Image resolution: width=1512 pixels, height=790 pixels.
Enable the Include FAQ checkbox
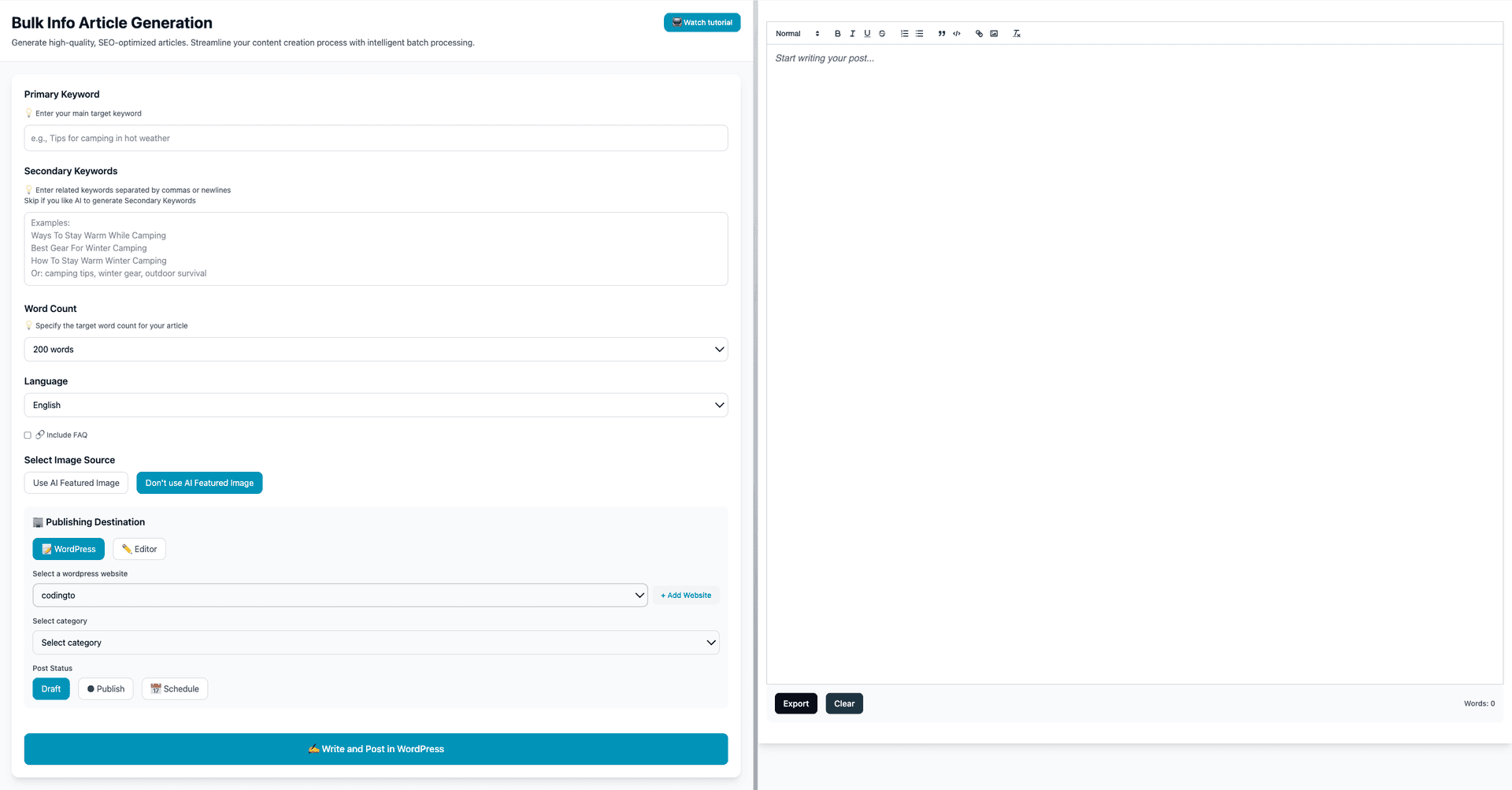(x=28, y=435)
